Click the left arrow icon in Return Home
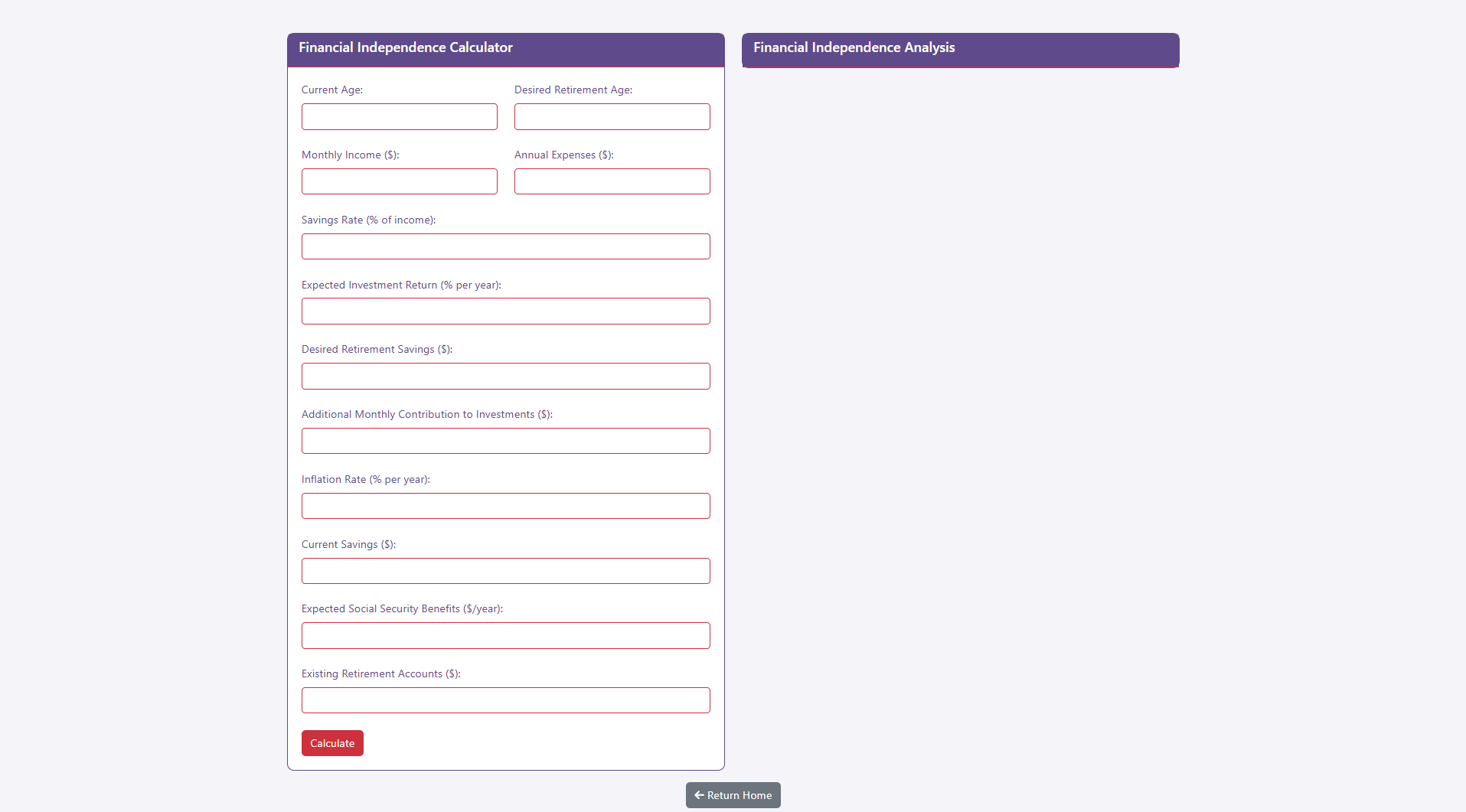The height and width of the screenshot is (812, 1466). pos(699,795)
